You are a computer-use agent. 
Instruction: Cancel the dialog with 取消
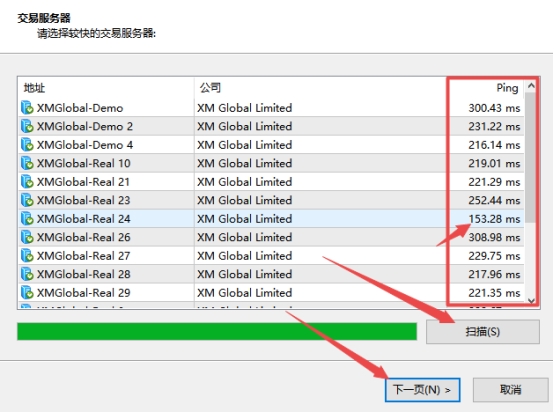click(x=511, y=390)
